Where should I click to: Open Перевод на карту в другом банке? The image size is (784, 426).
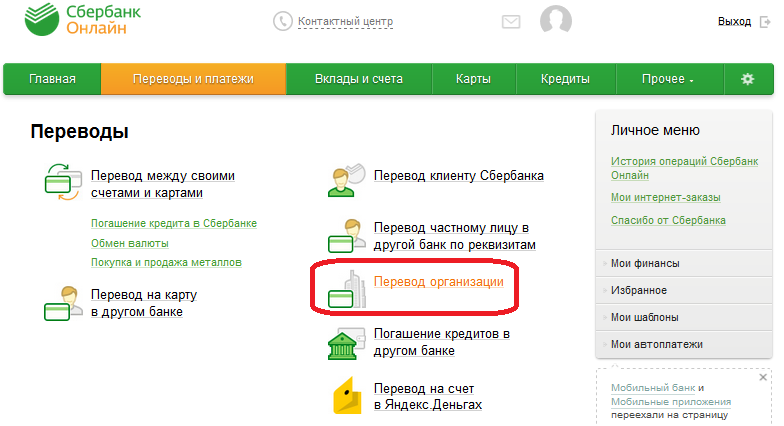144,304
